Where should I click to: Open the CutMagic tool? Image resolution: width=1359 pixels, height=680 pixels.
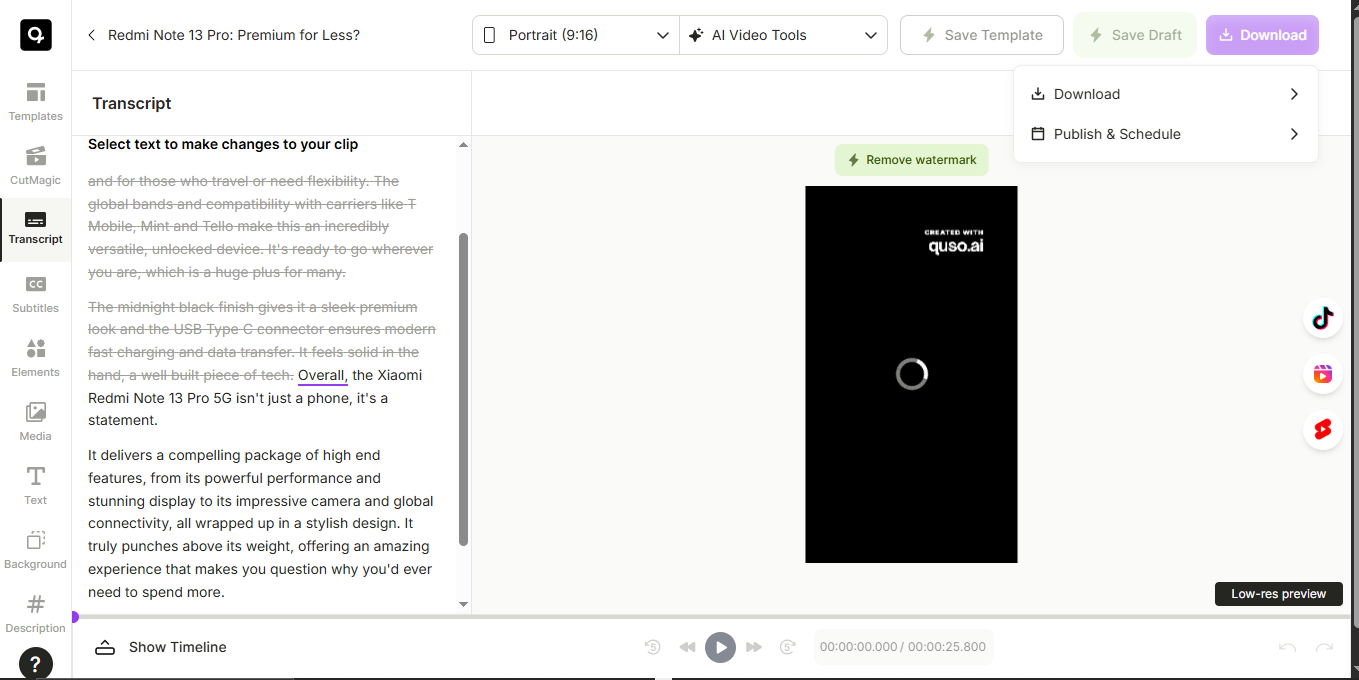click(36, 166)
